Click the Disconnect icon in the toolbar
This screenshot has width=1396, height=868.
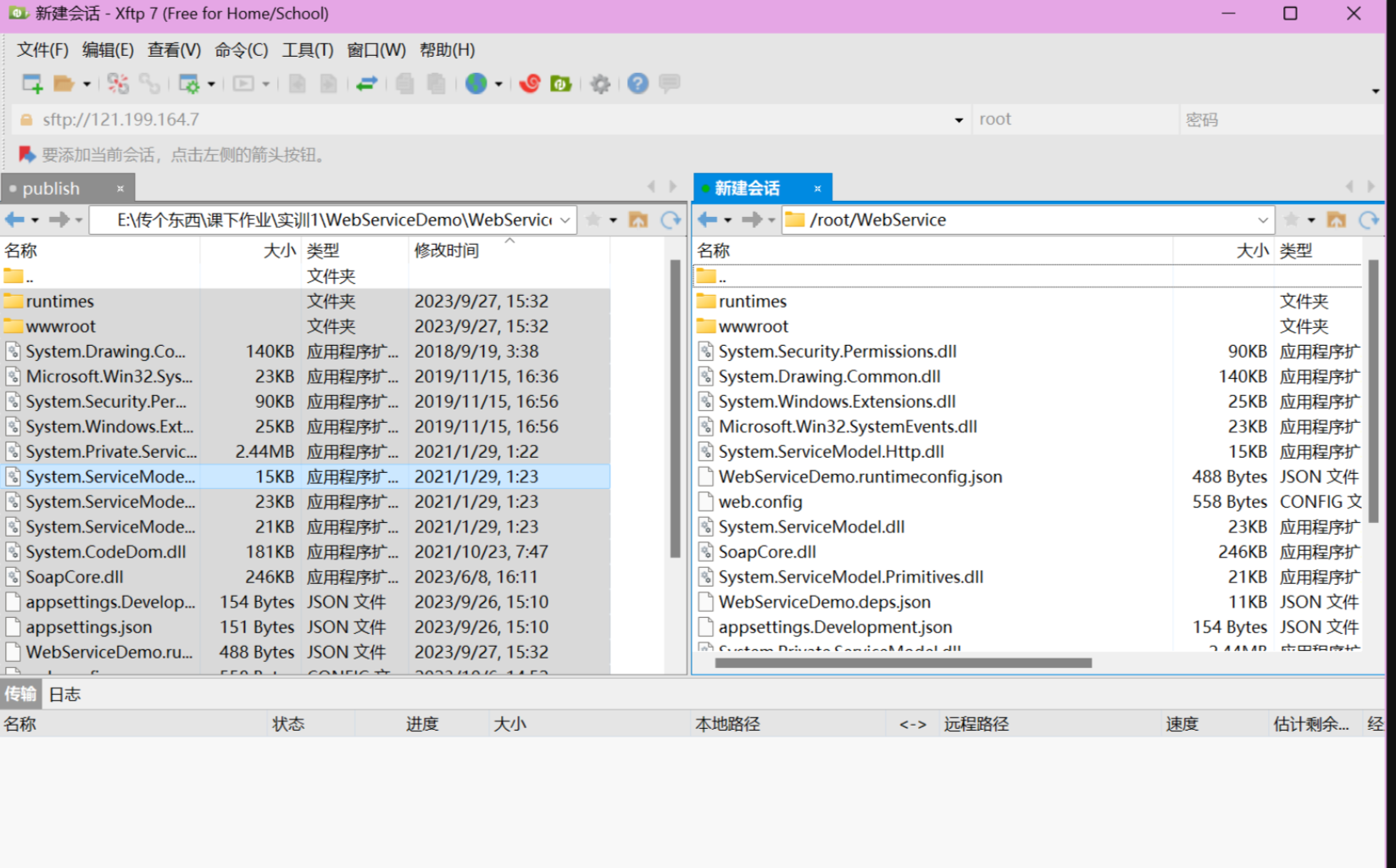pyautogui.click(x=118, y=83)
